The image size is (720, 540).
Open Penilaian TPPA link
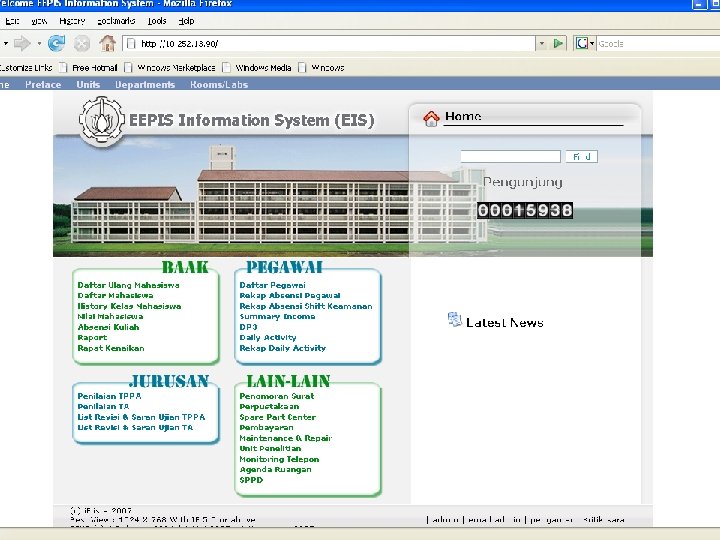109,396
